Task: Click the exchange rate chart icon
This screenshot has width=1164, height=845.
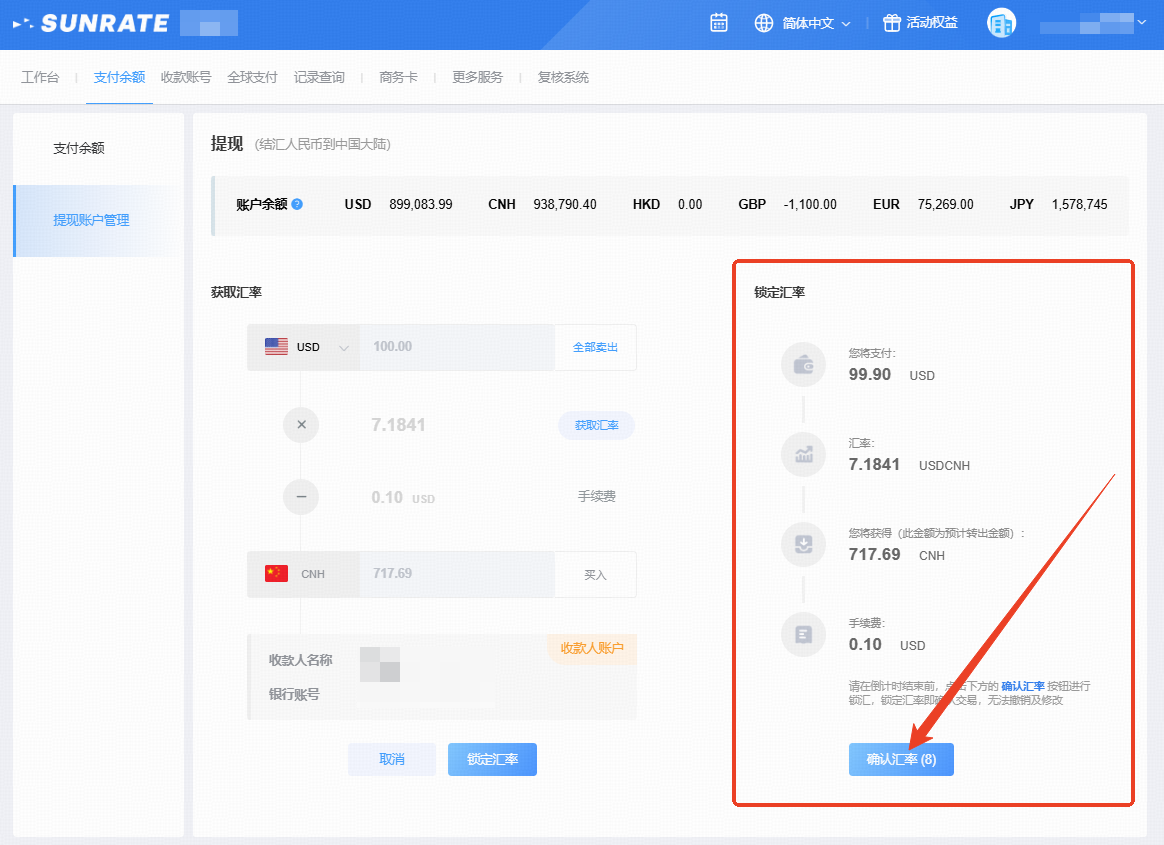Action: pos(803,455)
